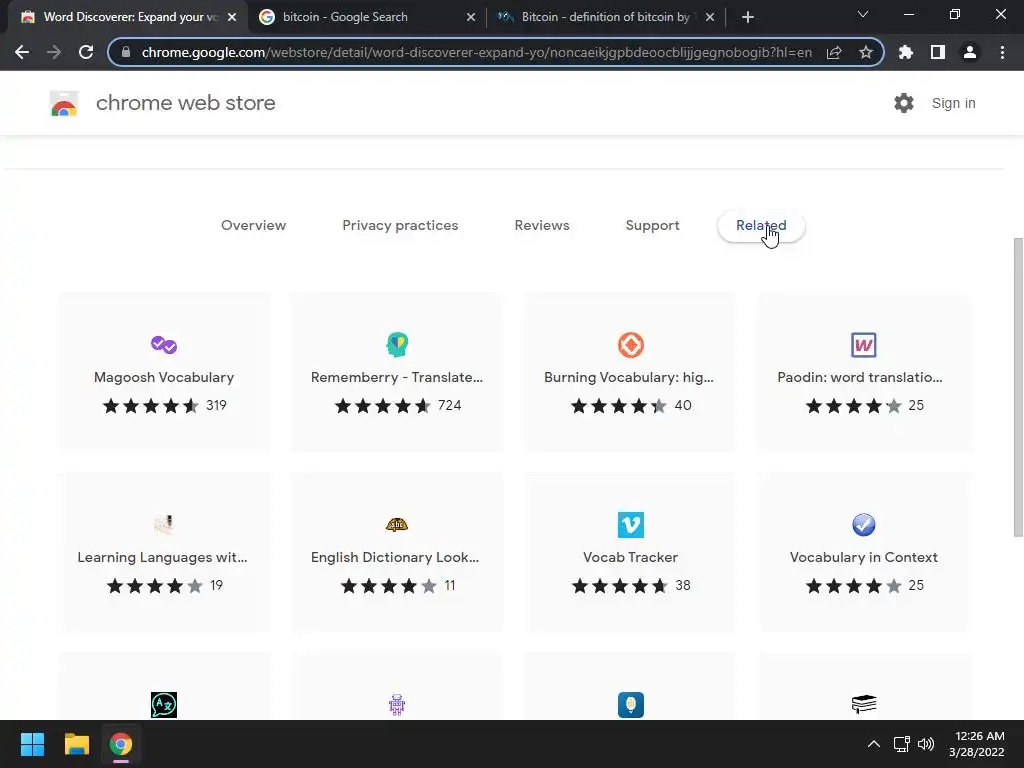Open the Magoosh Vocabulary title link

(x=164, y=377)
